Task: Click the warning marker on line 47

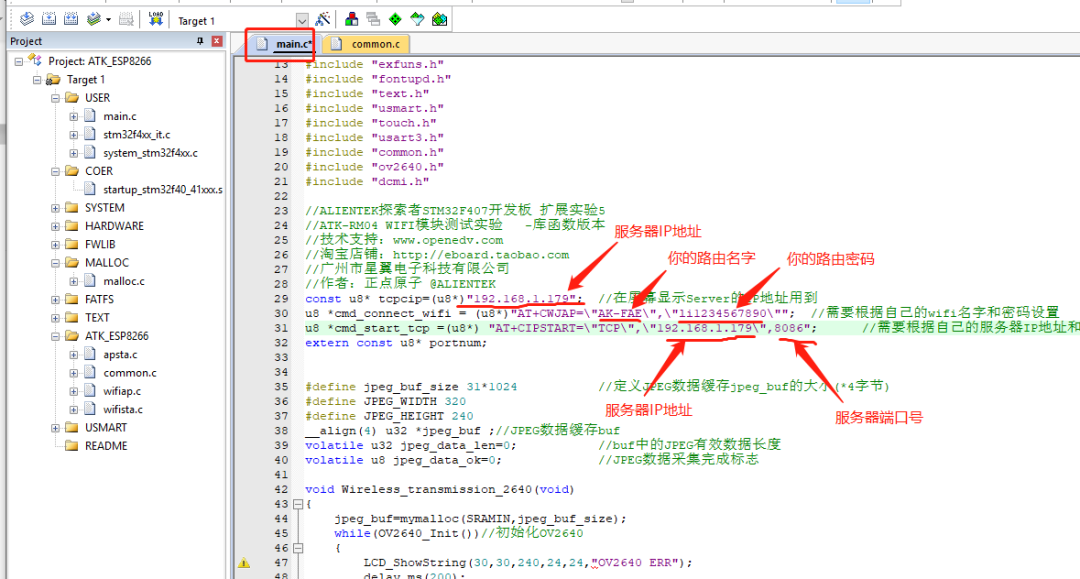Action: click(x=244, y=563)
